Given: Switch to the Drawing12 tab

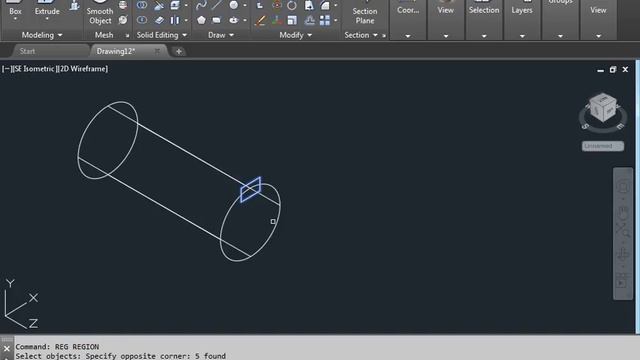Looking at the screenshot, I should pos(116,51).
